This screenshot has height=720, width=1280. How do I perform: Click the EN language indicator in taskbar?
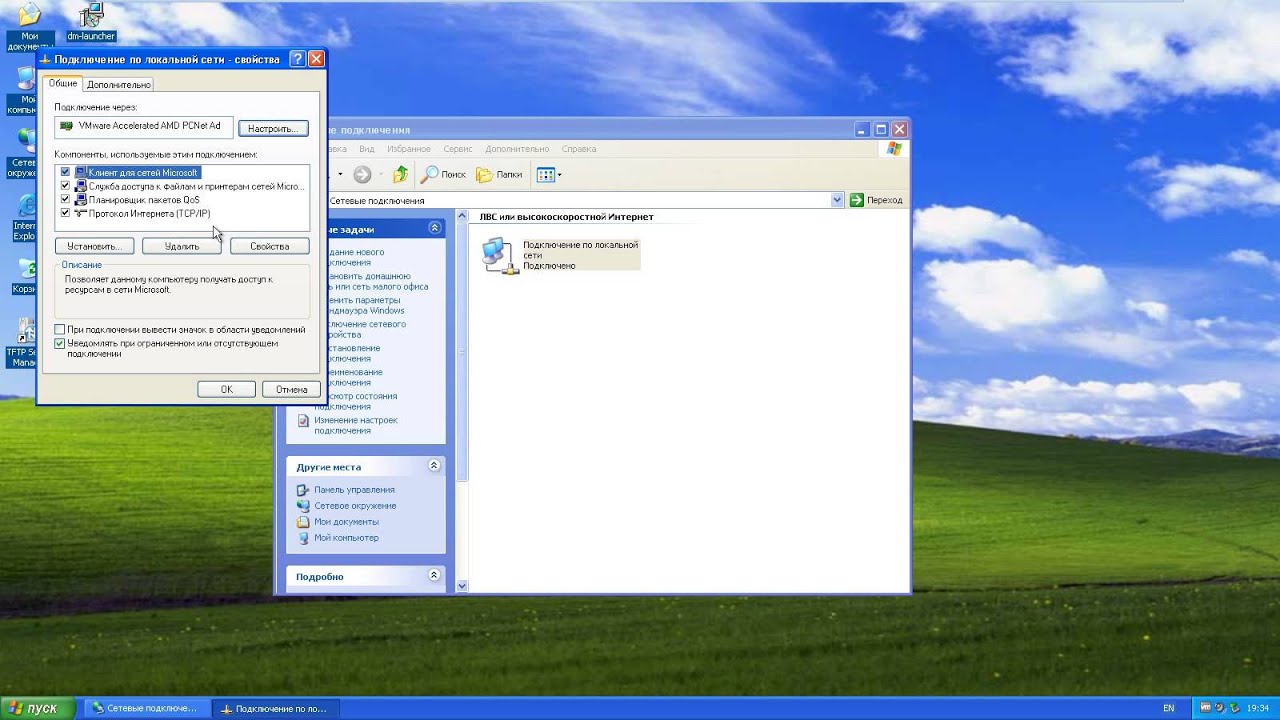(x=1169, y=708)
